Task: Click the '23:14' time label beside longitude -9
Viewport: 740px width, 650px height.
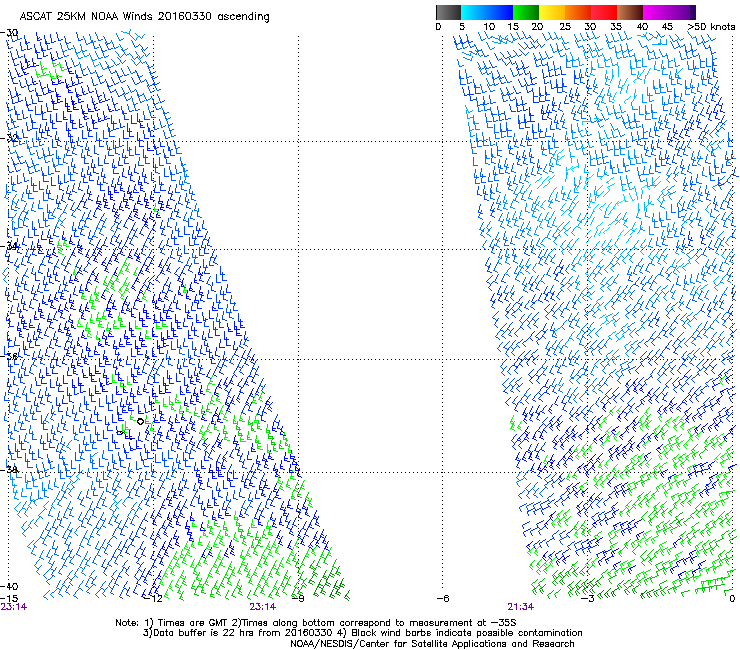Action: tap(263, 607)
